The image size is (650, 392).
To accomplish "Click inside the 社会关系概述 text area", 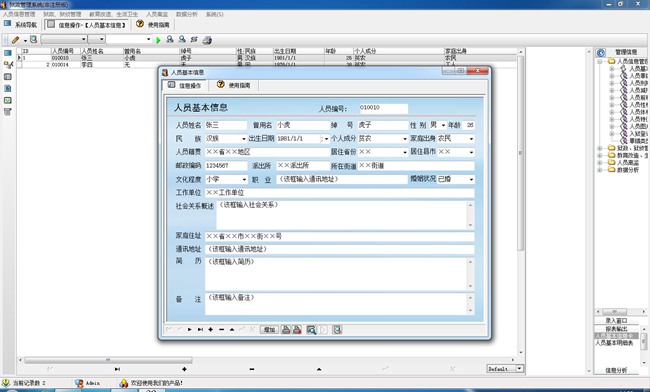I will point(342,215).
